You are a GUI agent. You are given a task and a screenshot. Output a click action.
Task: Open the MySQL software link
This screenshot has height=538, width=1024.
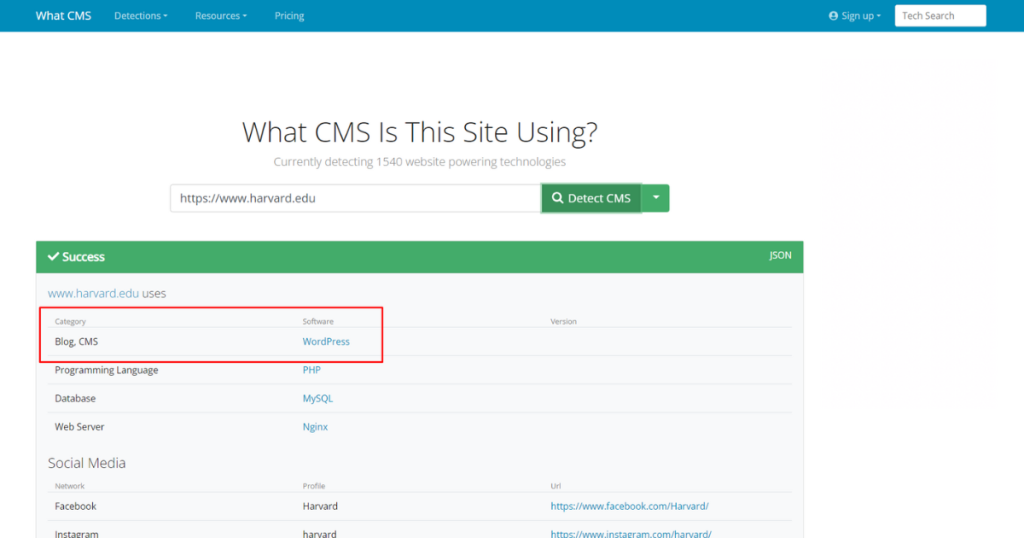coord(317,398)
